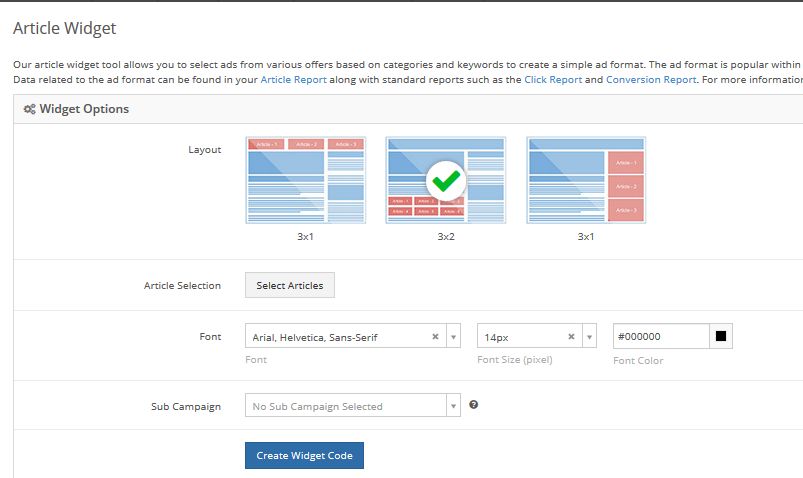This screenshot has width=803, height=478.
Task: Click the Arial, Helvetica, Sans-Serif font field
Action: tap(335, 337)
